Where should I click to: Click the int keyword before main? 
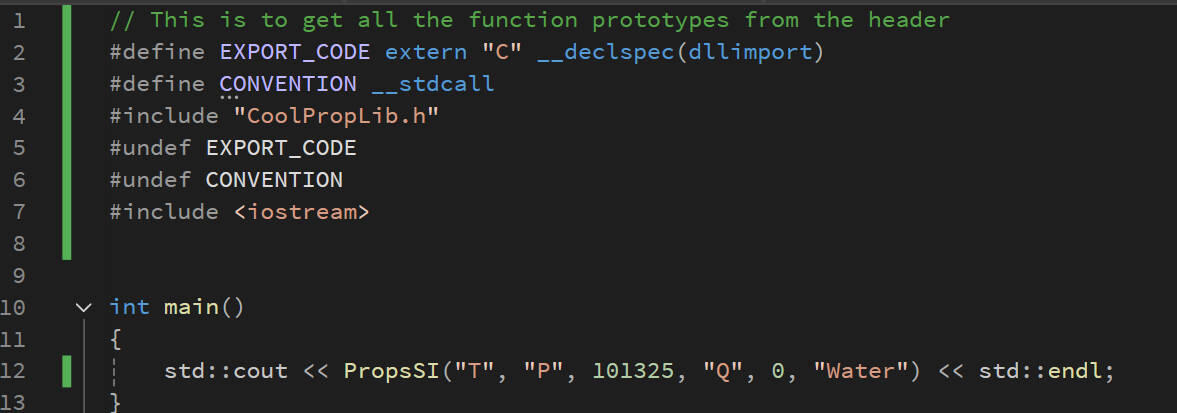coord(130,307)
